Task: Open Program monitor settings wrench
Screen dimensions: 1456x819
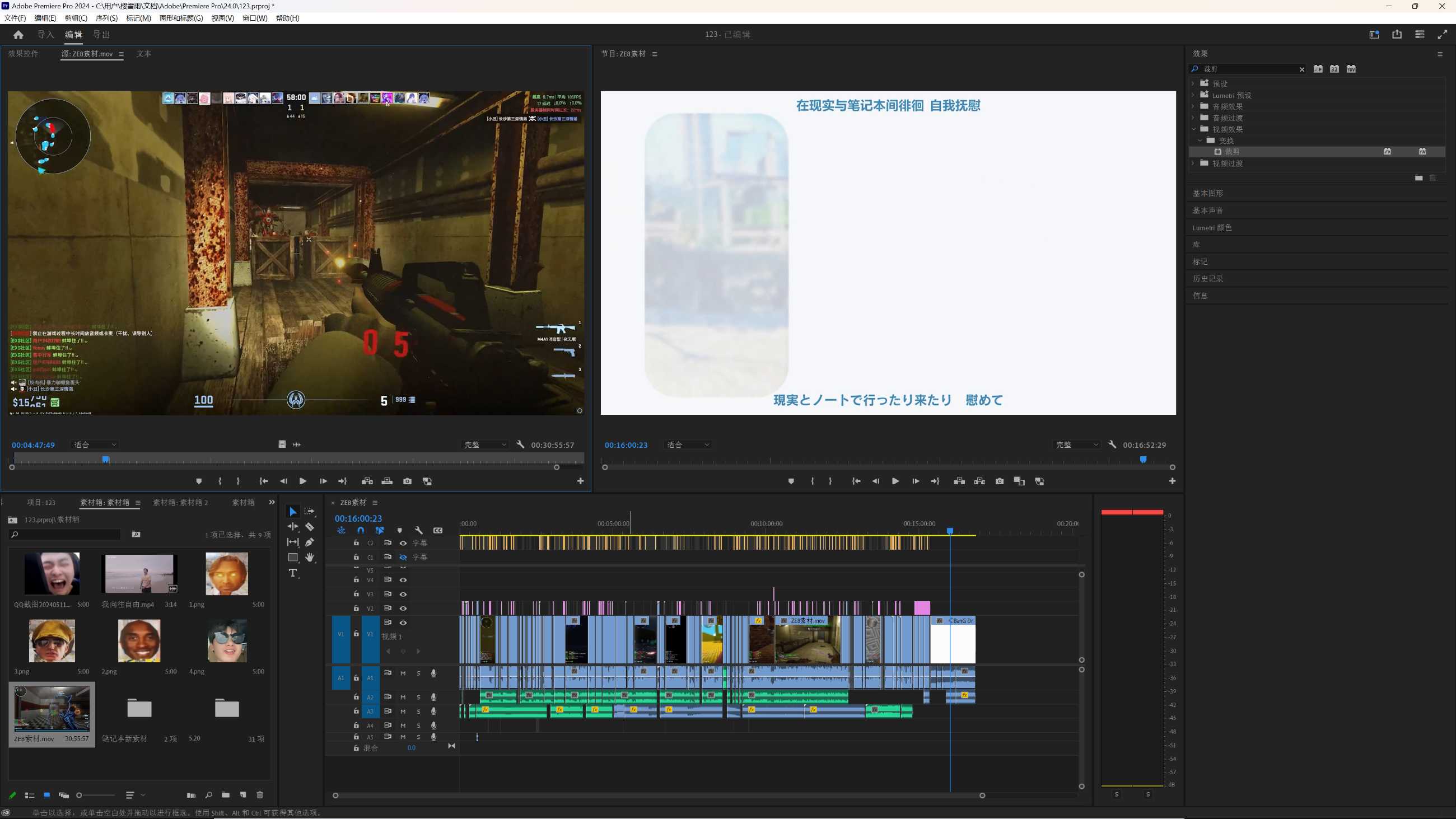Action: (1112, 444)
